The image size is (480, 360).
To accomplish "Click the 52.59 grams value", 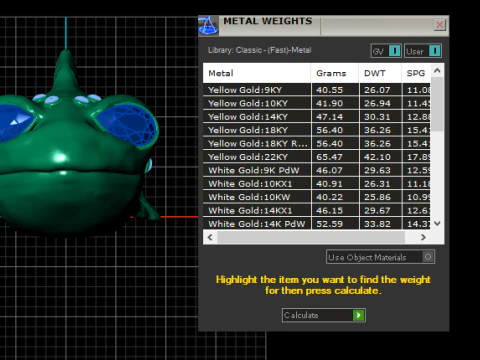I will (329, 224).
